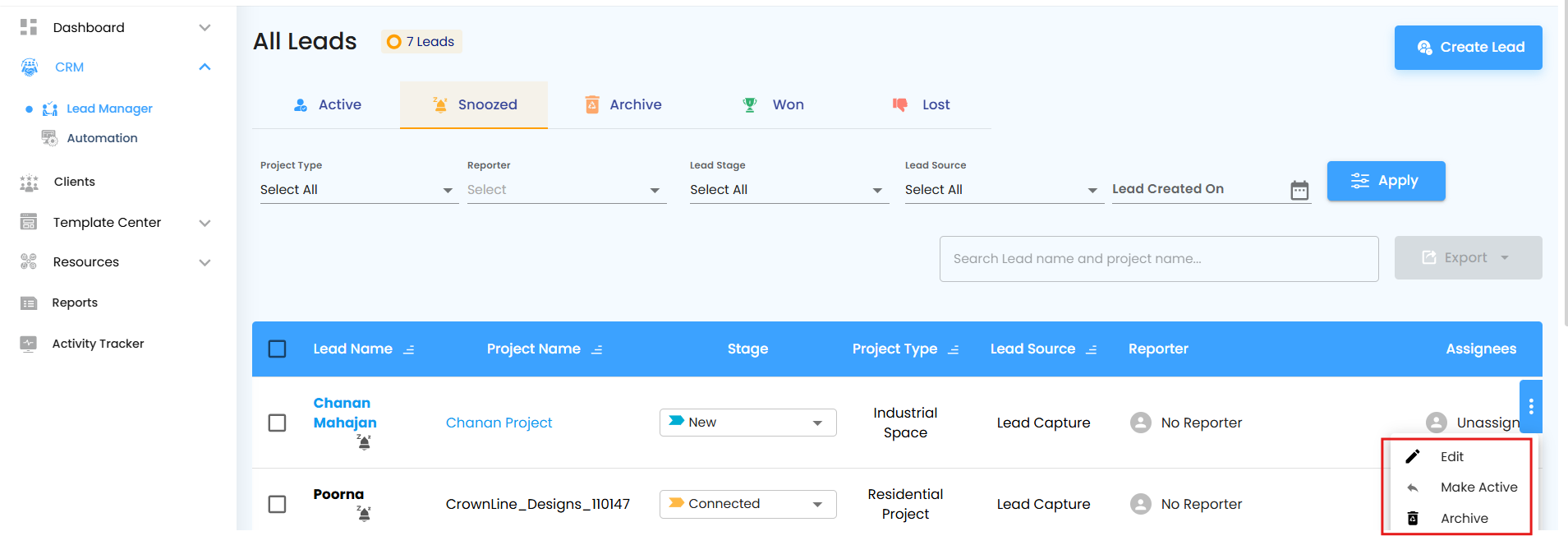The height and width of the screenshot is (536, 1568).
Task: Click the Lead Name sort icon
Action: 409,349
